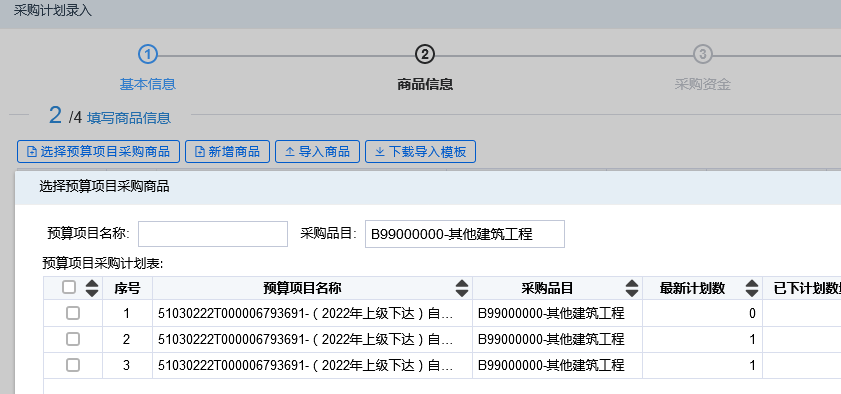Click the 预算项目采购计划表 label

pos(102,263)
